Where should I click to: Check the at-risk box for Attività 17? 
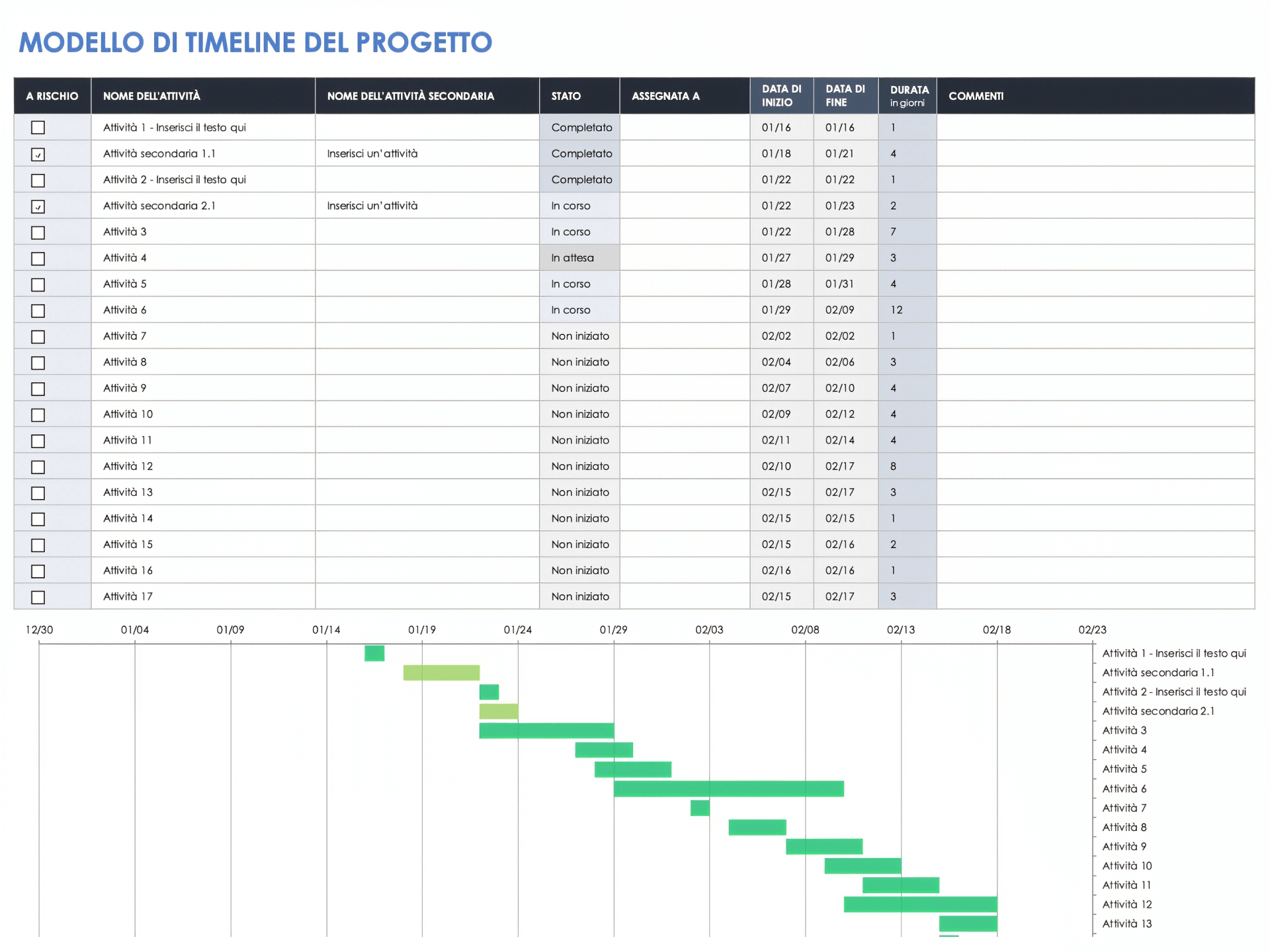(38, 597)
